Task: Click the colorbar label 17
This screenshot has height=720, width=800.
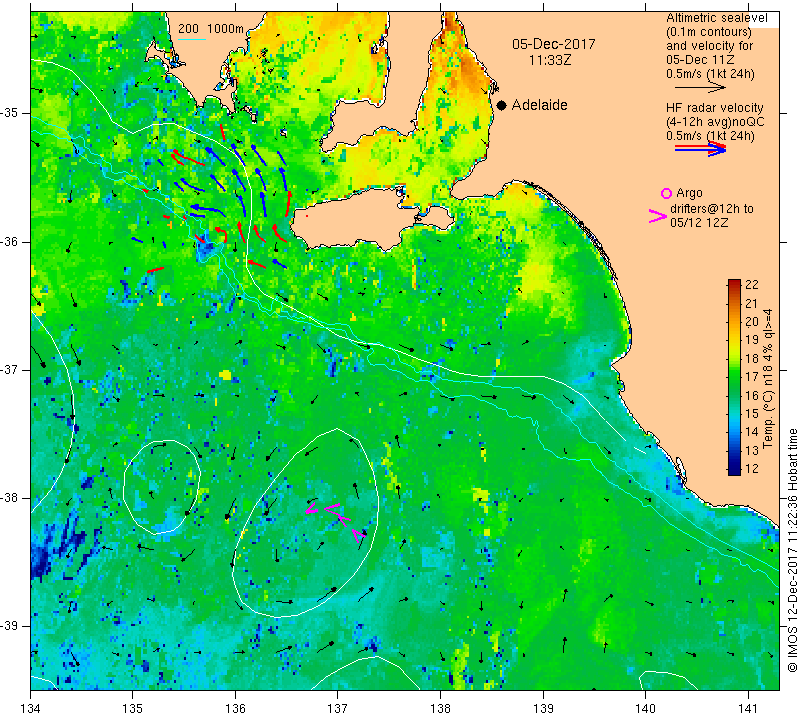Action: click(752, 377)
